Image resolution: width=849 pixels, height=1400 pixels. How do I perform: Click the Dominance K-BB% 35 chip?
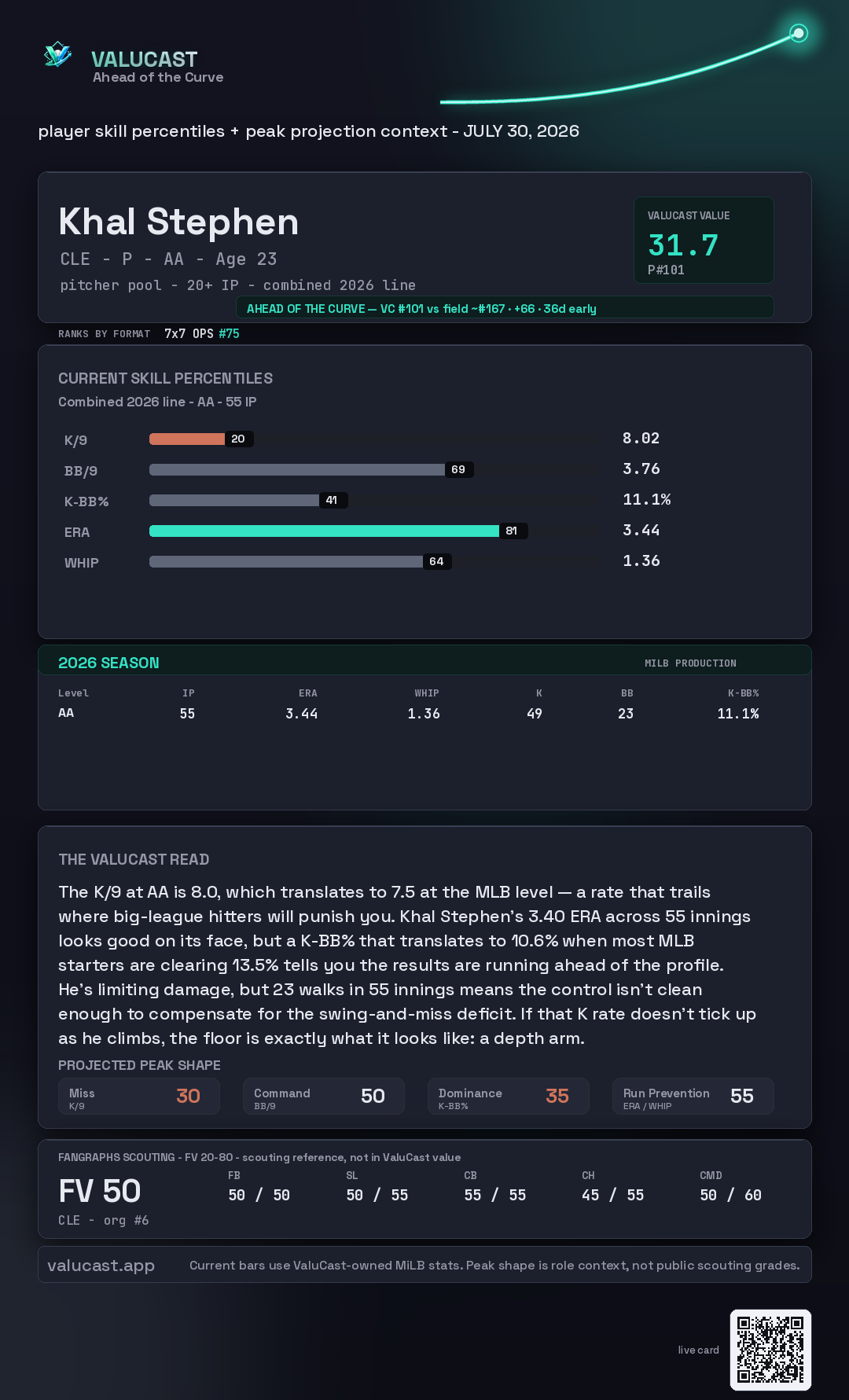click(509, 1097)
